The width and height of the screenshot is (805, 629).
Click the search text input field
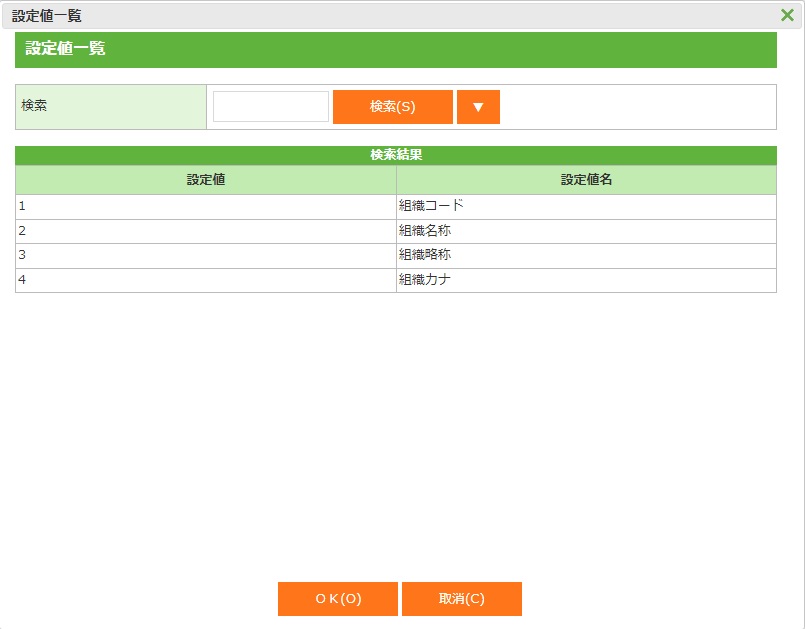click(271, 107)
